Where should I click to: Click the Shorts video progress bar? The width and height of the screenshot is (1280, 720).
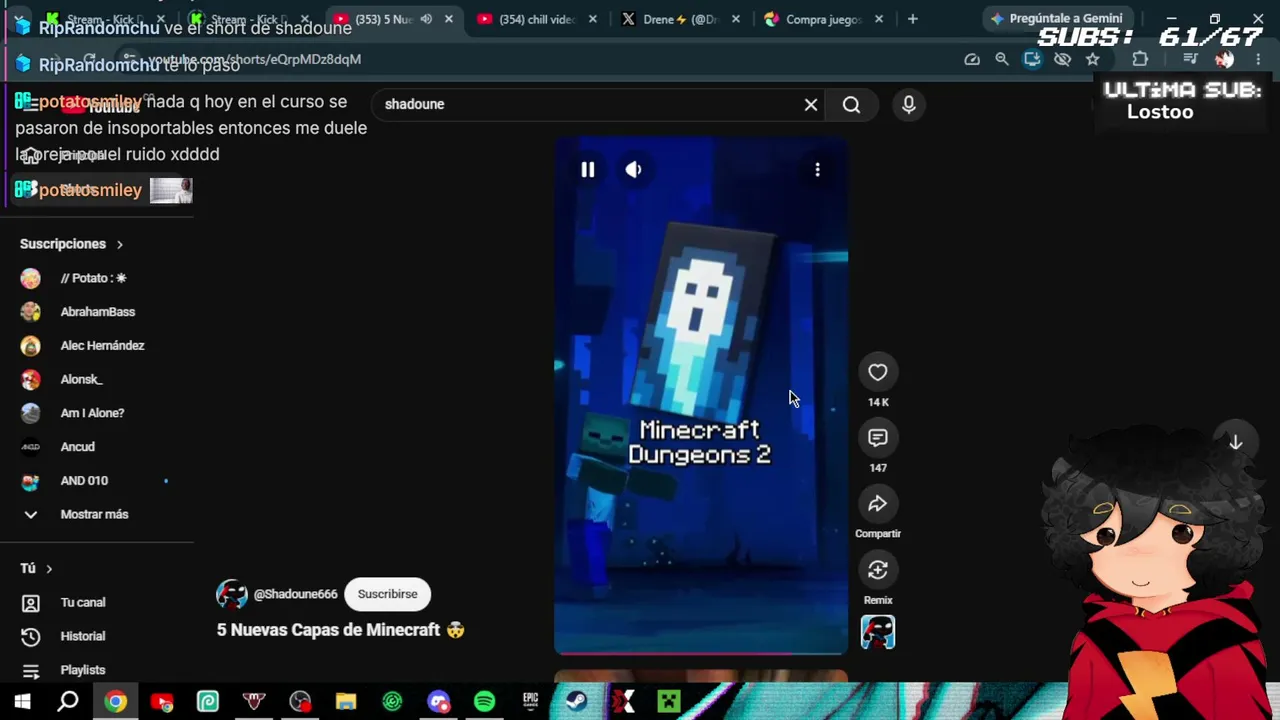point(701,653)
